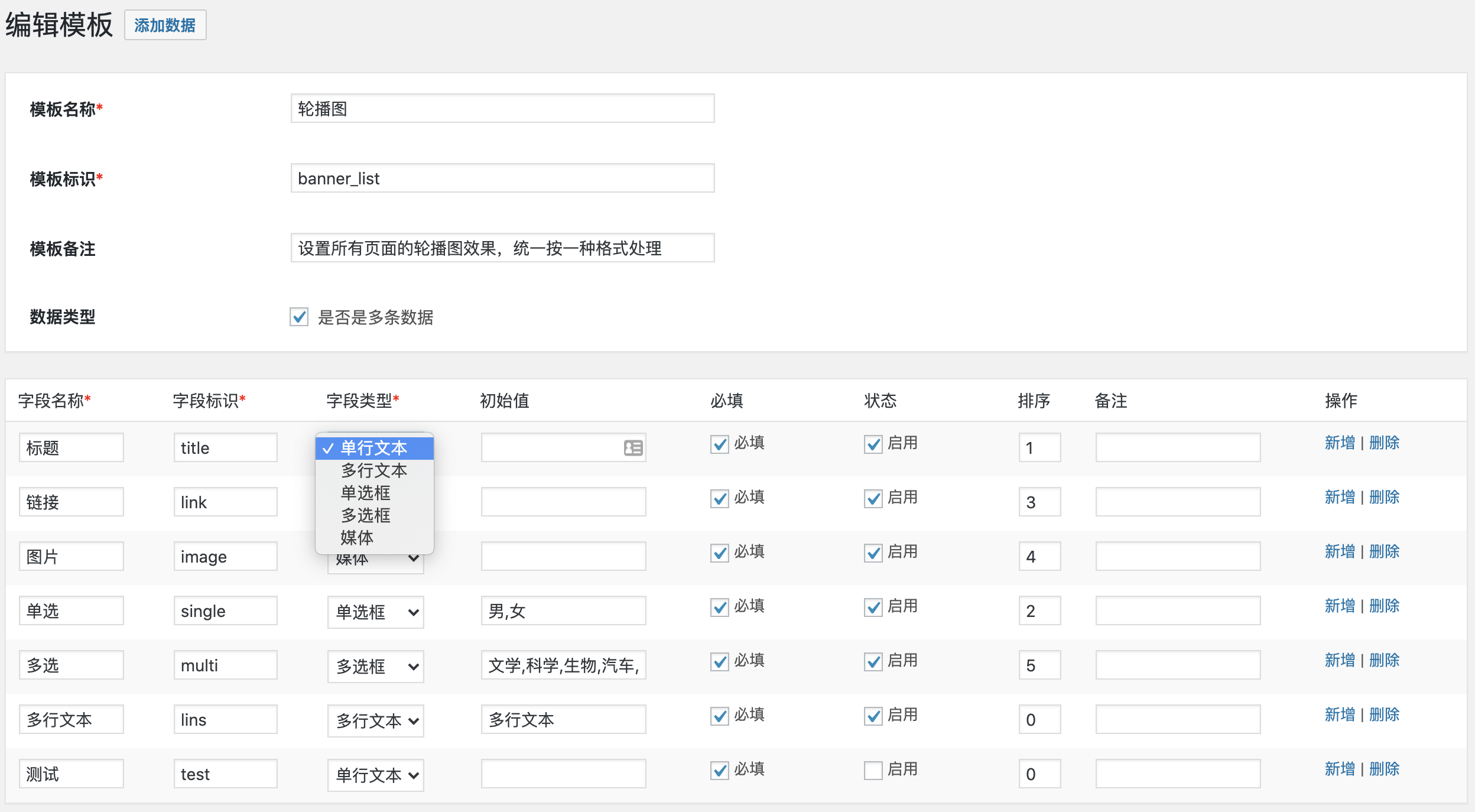
Task: Select 媒体 option in the open dropdown
Action: tap(357, 538)
